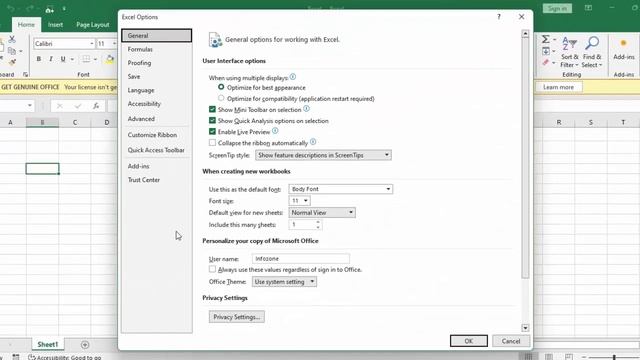Click info icon next to Enable Live Preview
Viewport: 640px width, 360px height.
click(x=275, y=131)
